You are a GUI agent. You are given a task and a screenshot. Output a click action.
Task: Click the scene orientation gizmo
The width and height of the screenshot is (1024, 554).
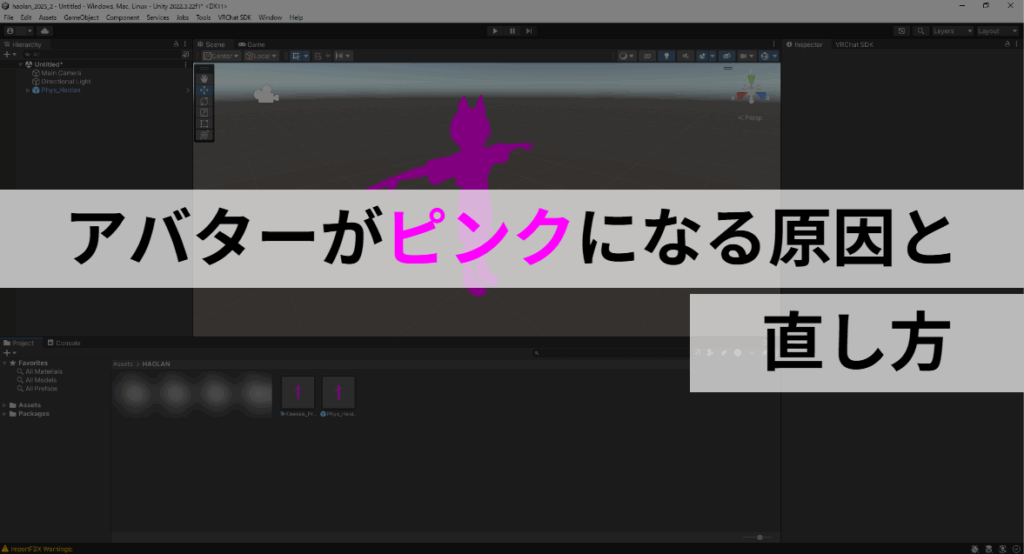[751, 90]
